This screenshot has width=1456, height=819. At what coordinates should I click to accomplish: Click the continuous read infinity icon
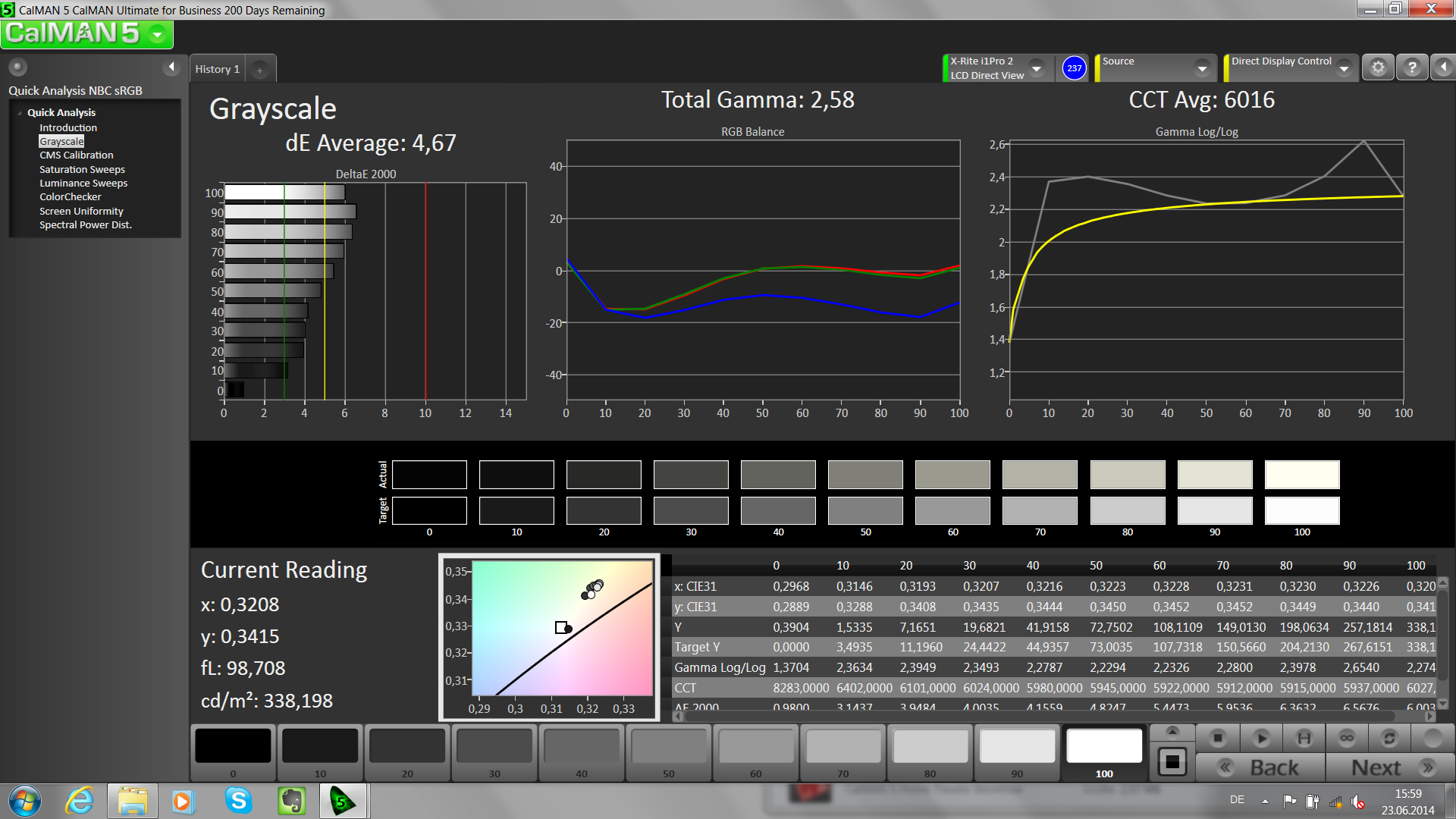click(1347, 738)
